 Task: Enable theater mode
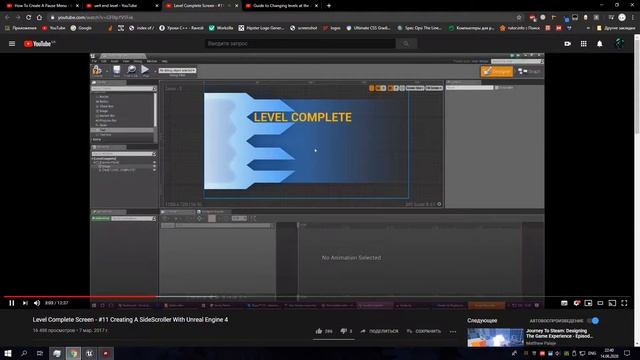(600, 303)
